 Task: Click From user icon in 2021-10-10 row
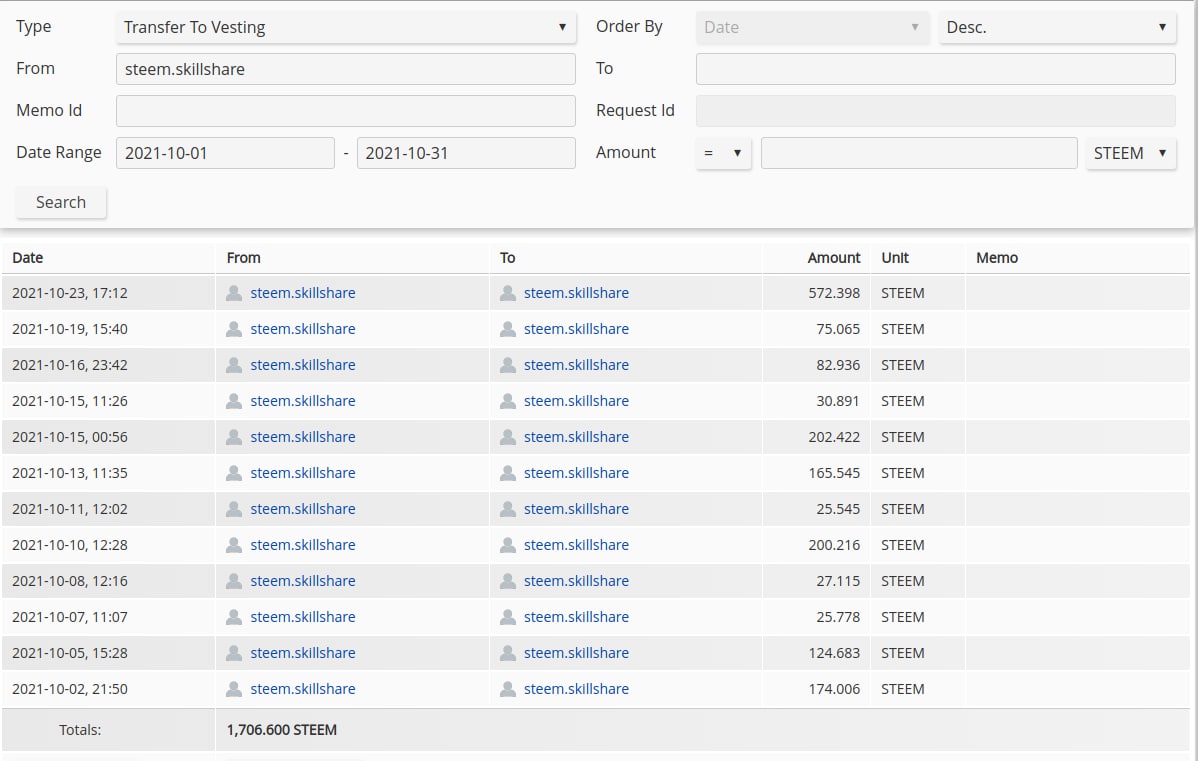[234, 545]
